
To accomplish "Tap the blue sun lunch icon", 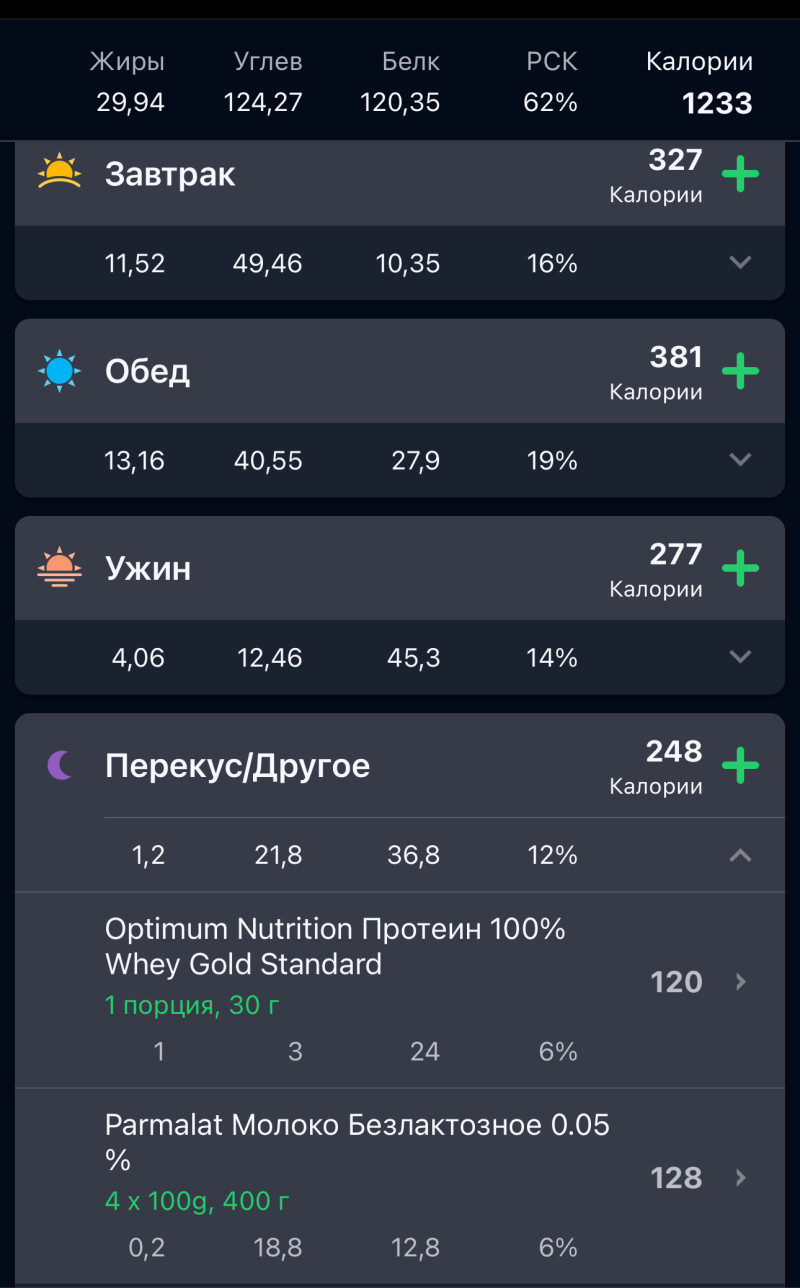I will click(58, 371).
